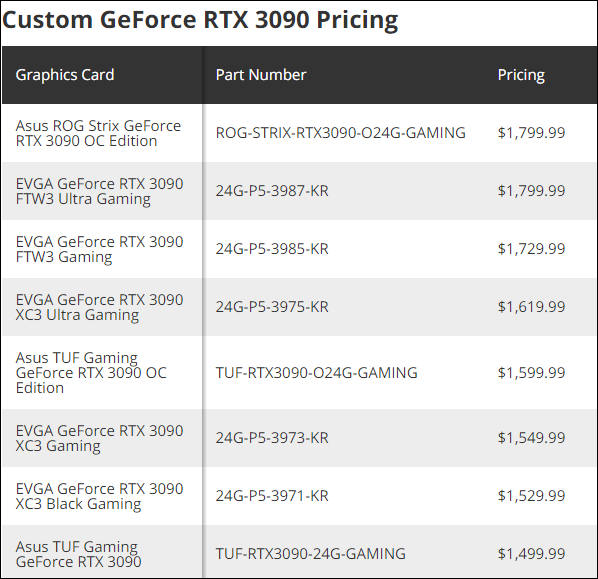Click the $1,619.99 price
The image size is (598, 579).
531,307
